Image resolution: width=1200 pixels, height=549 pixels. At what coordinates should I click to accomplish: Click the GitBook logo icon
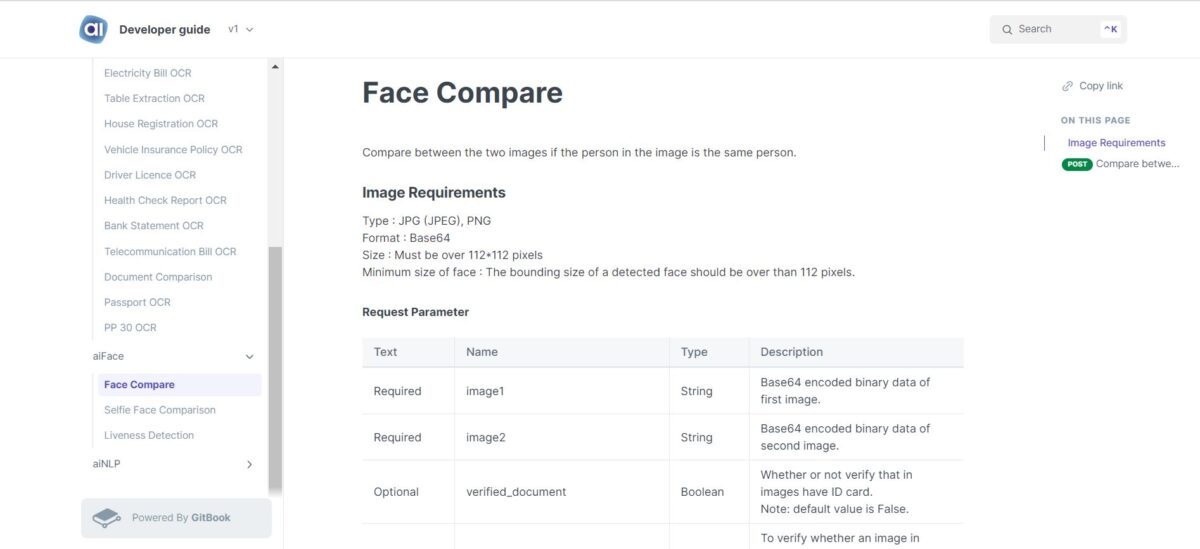point(106,518)
